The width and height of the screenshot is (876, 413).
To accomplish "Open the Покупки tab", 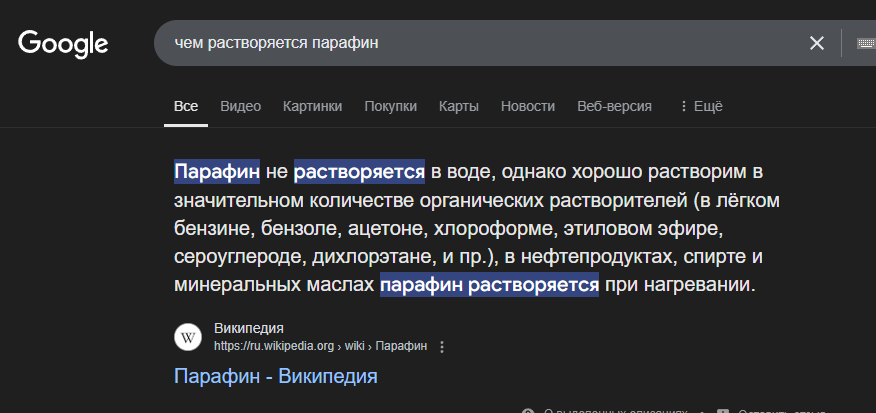I will coord(391,106).
